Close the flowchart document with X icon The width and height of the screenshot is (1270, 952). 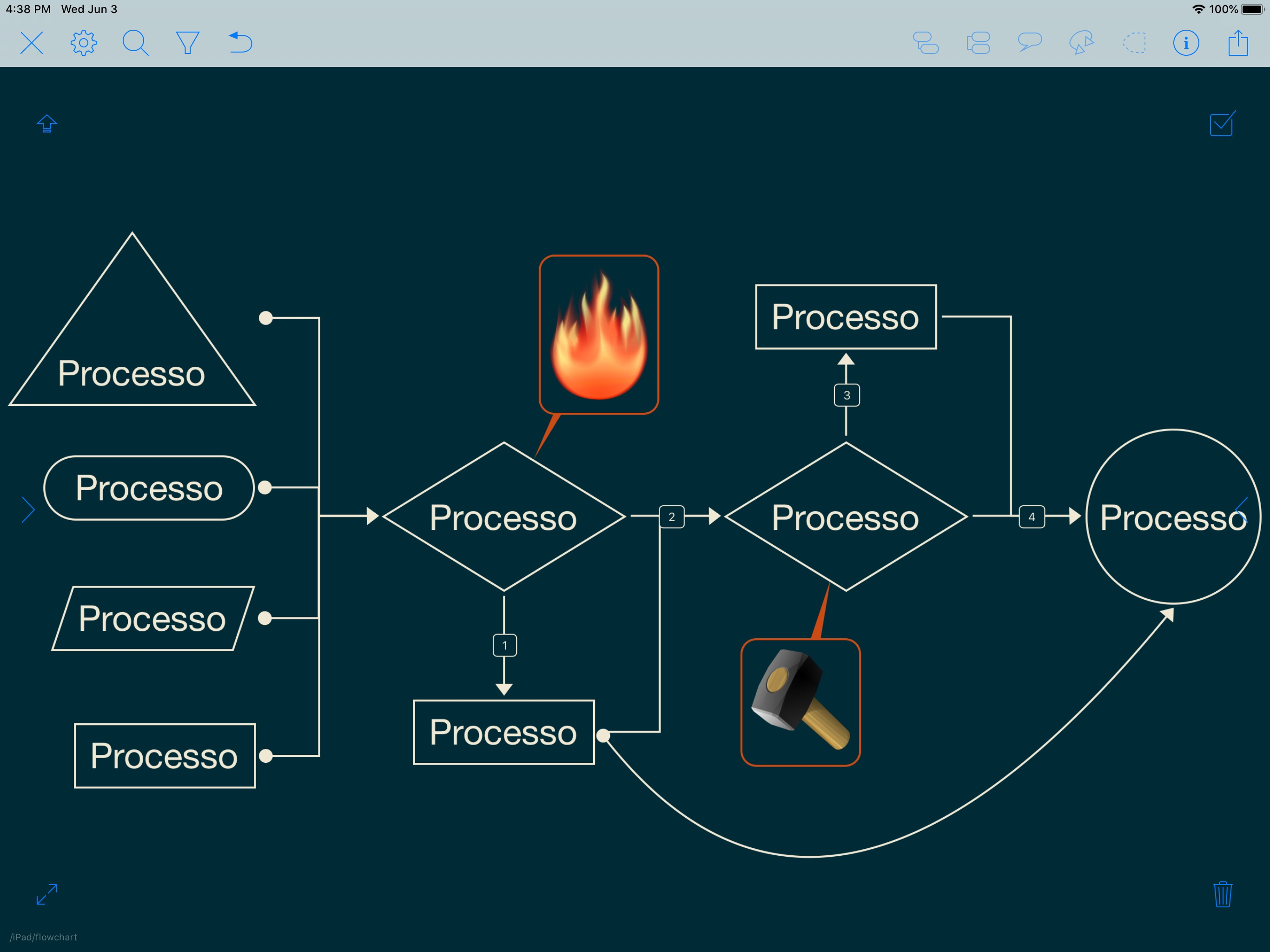point(32,43)
